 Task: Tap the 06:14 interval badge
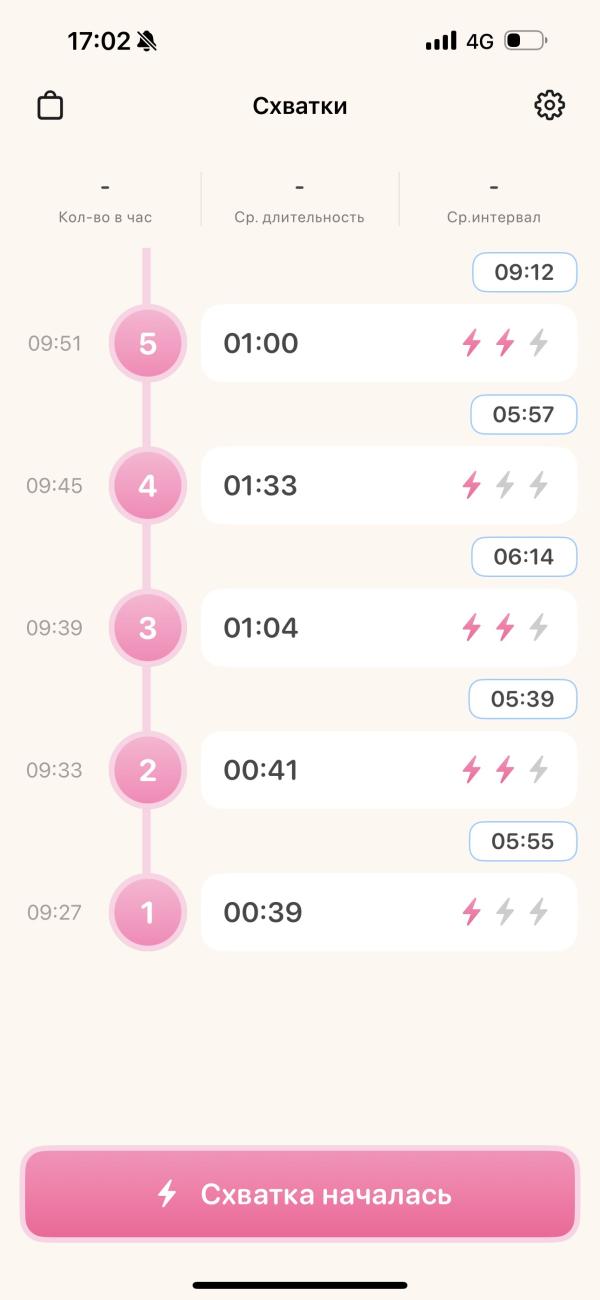(524, 557)
